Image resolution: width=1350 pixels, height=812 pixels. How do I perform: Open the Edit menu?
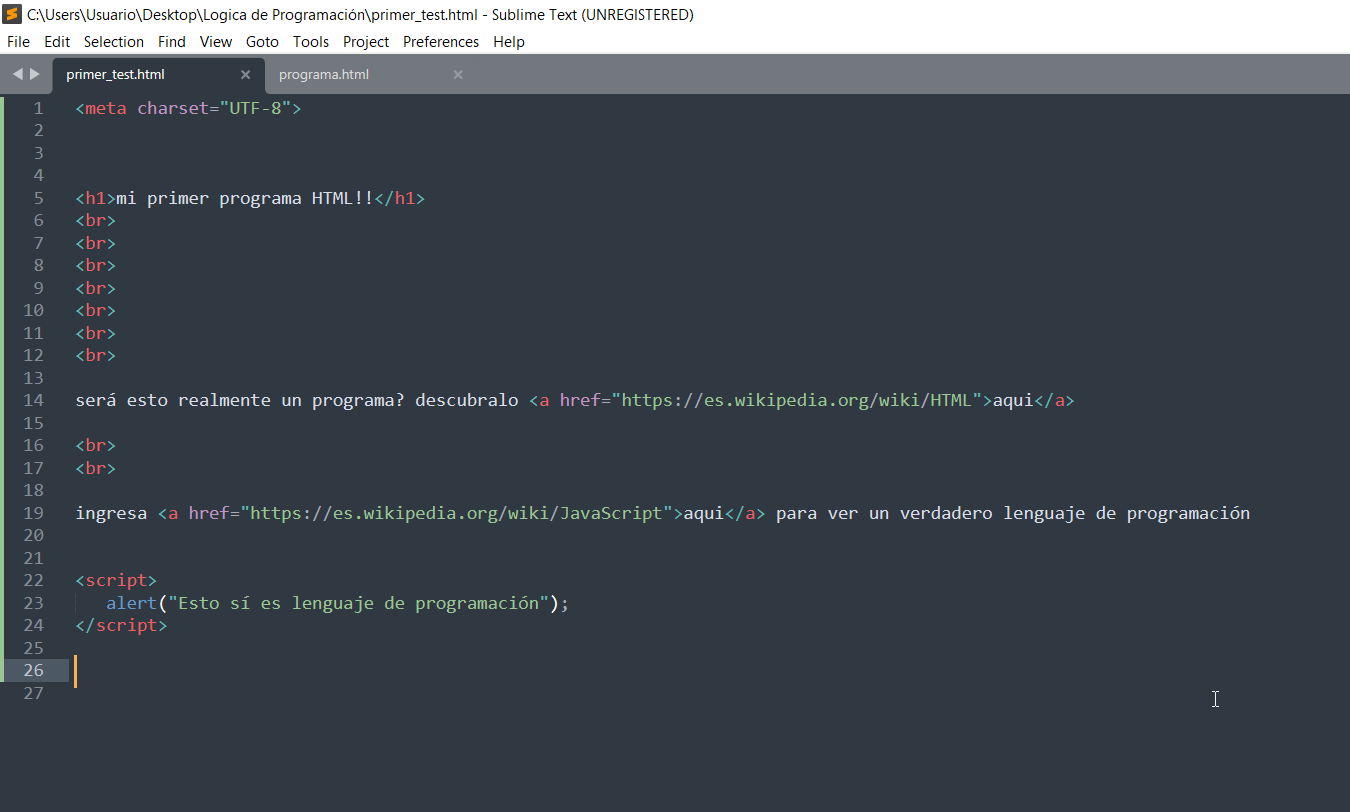coord(57,42)
